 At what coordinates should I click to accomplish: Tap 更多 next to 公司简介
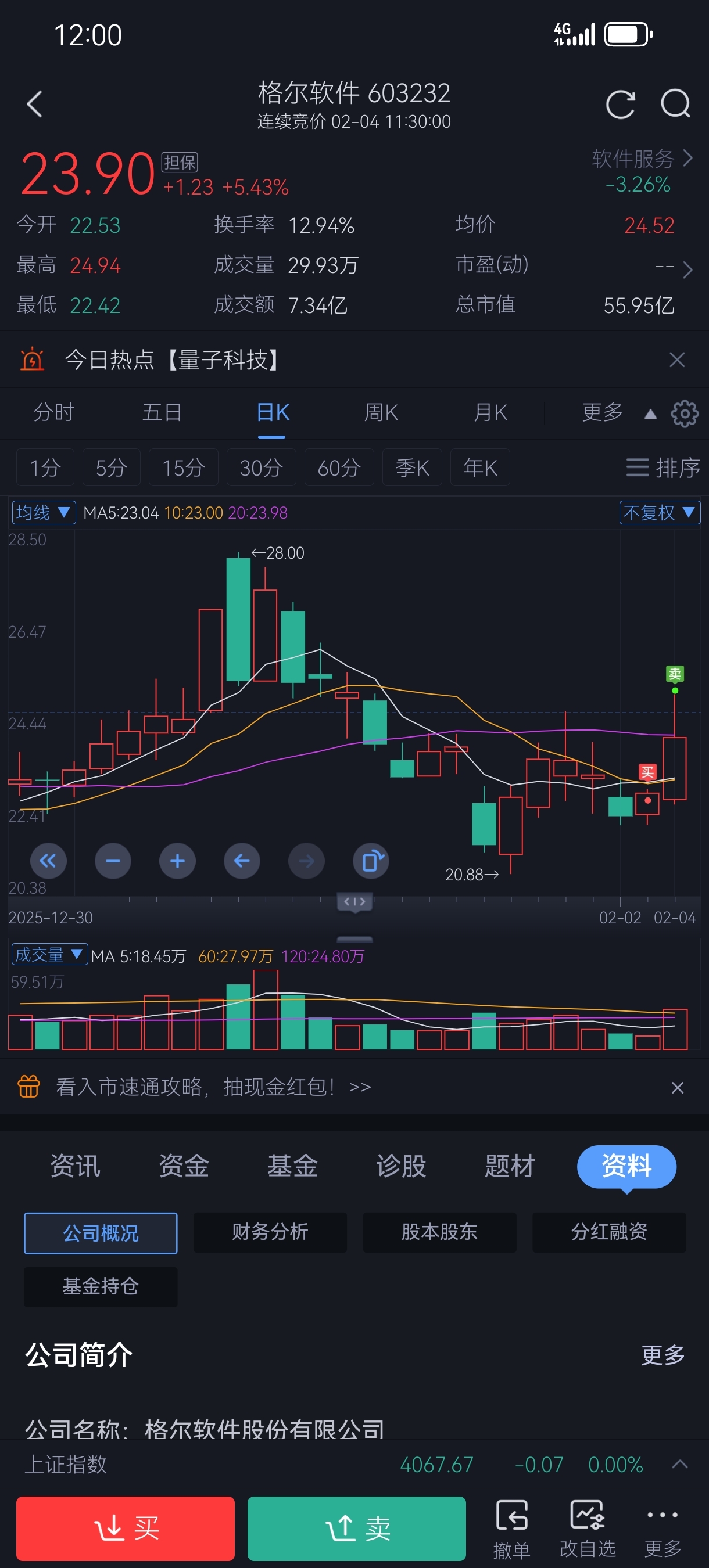(663, 1355)
